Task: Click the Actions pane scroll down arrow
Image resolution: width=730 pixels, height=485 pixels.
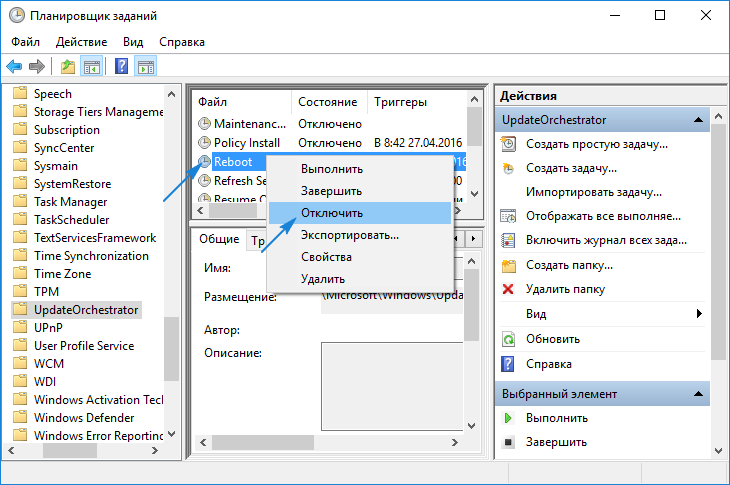Action: [718, 450]
